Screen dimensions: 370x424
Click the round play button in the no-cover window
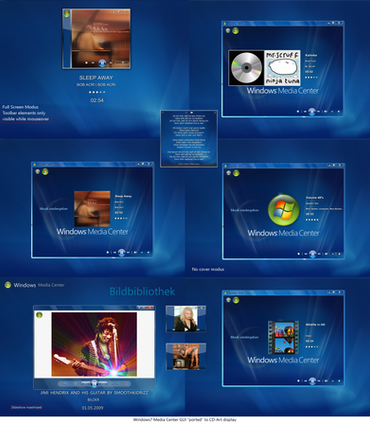[312, 254]
